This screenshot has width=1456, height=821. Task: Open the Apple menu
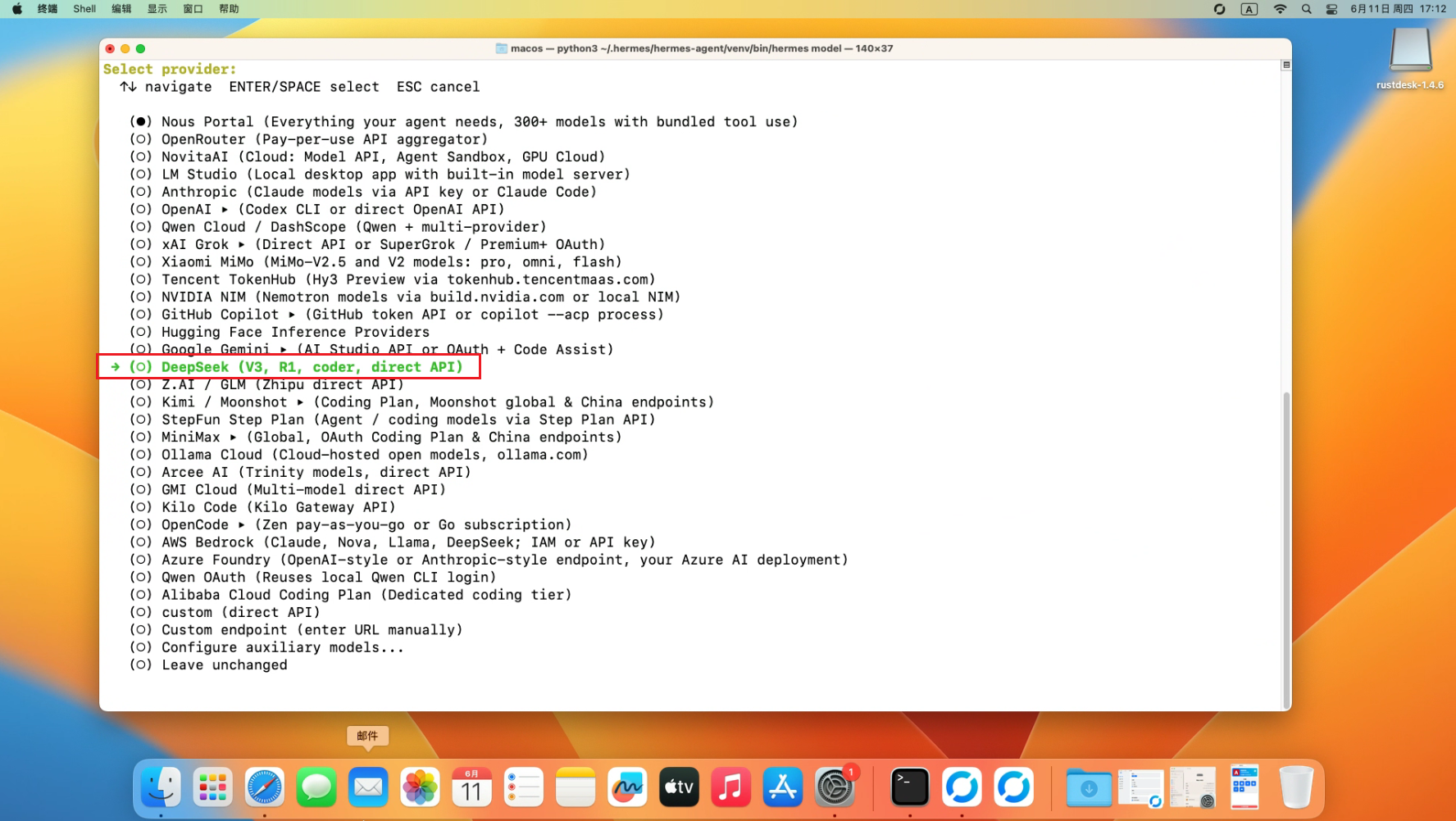(17, 9)
